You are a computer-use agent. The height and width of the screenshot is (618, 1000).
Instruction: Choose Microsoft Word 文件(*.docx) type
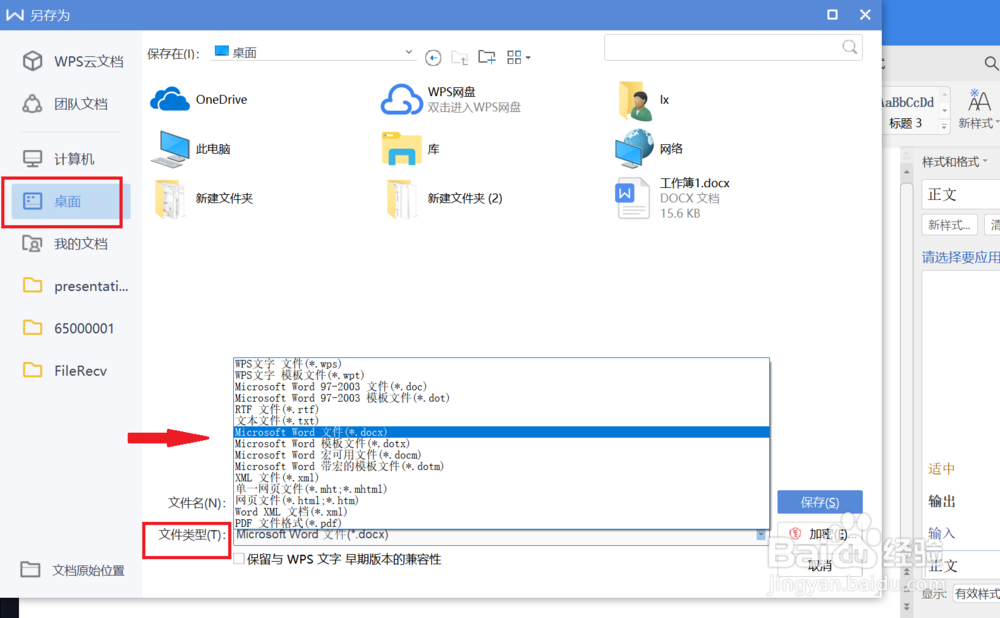pyautogui.click(x=501, y=432)
